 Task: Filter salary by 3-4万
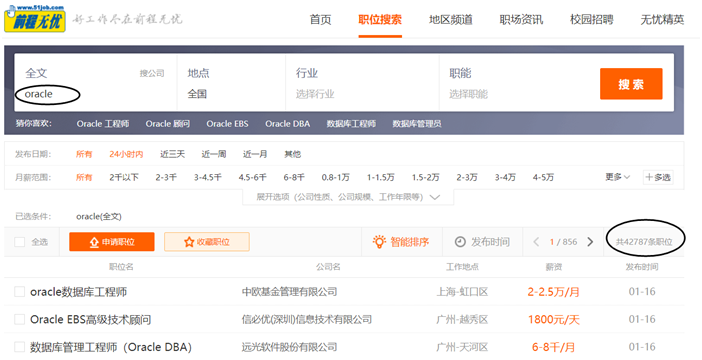[505, 177]
